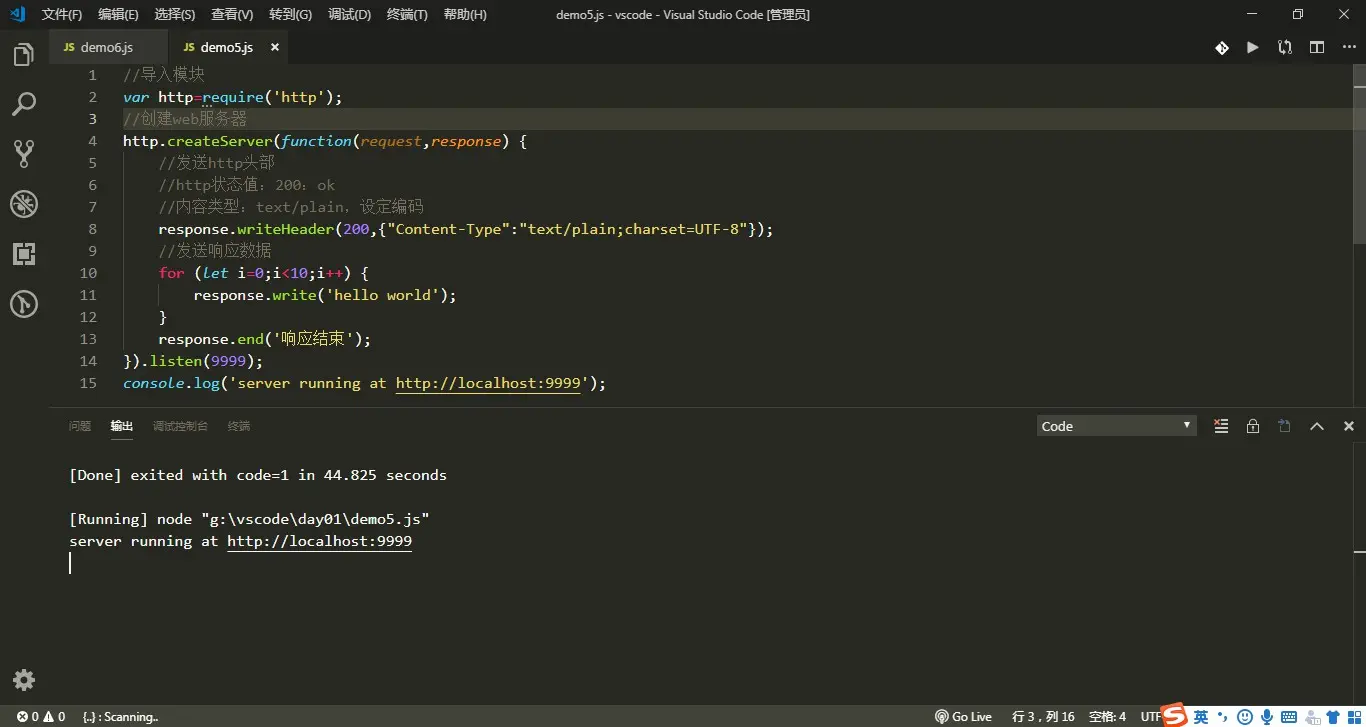The width and height of the screenshot is (1366, 727).
Task: Maximize the panel with the up chevron
Action: point(1317,426)
